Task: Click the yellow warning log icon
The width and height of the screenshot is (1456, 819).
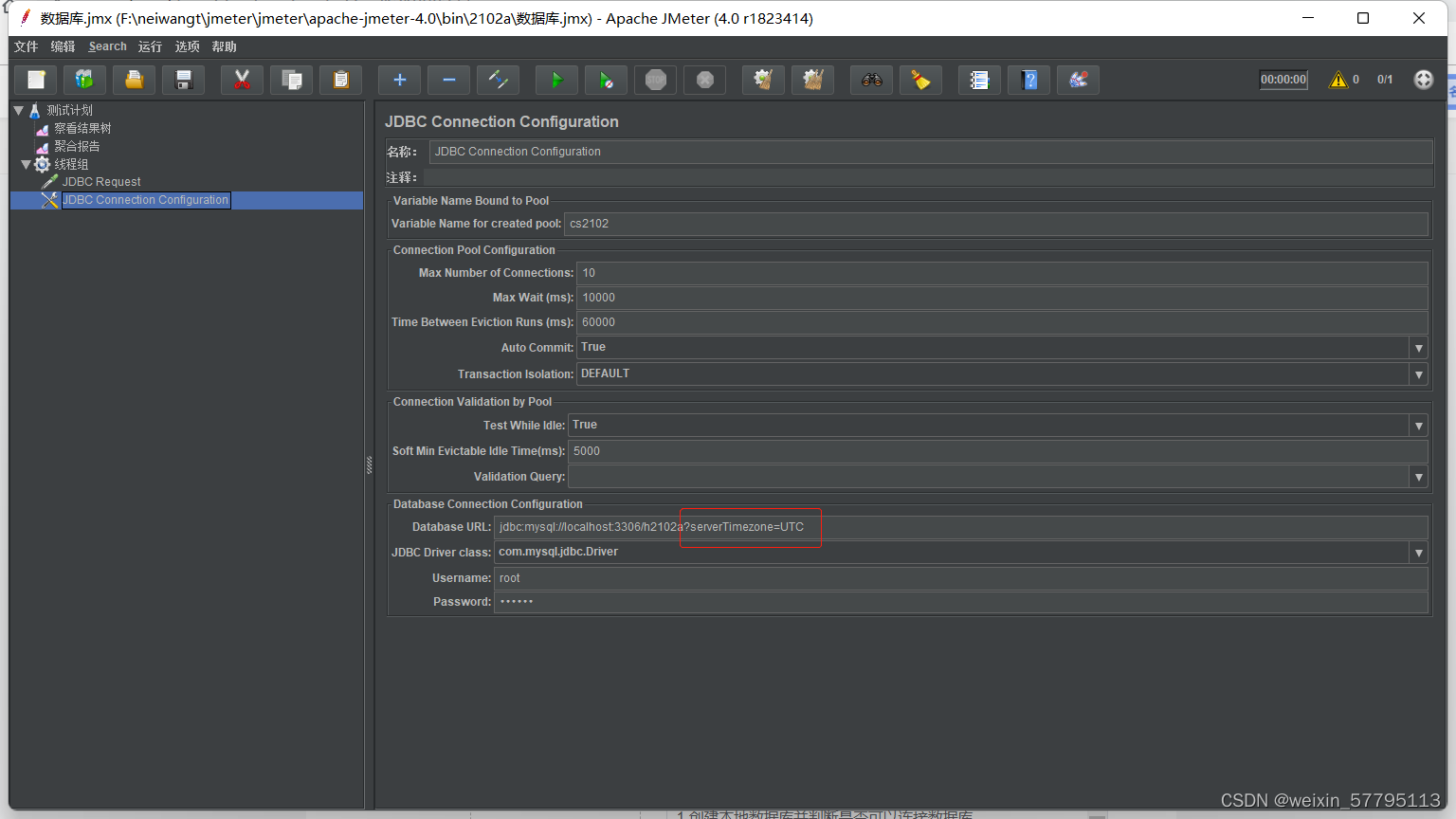Action: tap(1338, 80)
